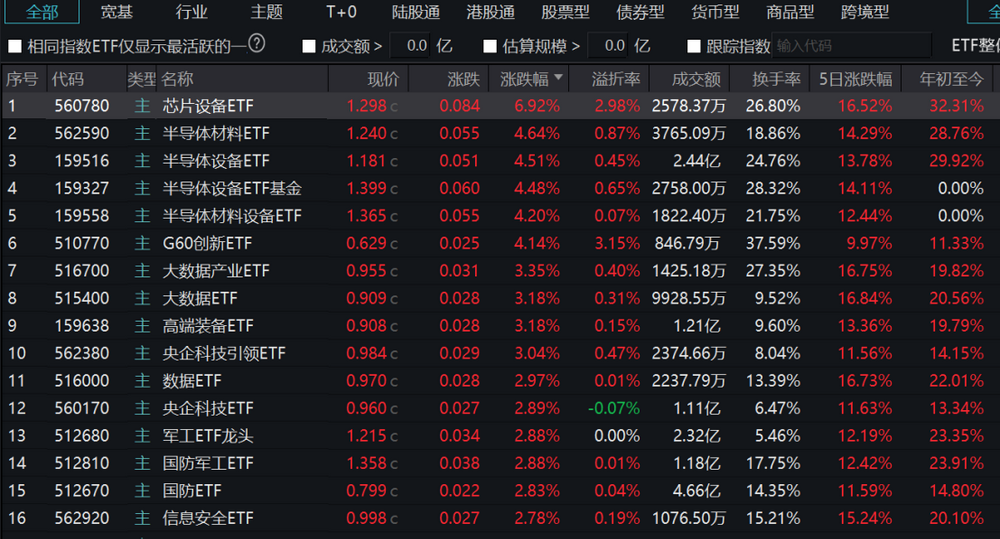Image resolution: width=1000 pixels, height=539 pixels.
Task: Click the 主 type icon for 军工ETF龙头
Action: coord(141,436)
